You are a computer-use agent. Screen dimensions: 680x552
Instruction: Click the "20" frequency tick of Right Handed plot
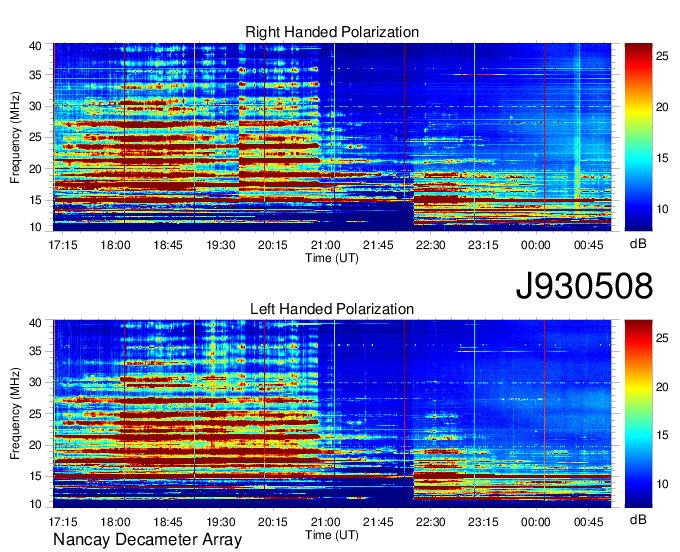click(35, 169)
